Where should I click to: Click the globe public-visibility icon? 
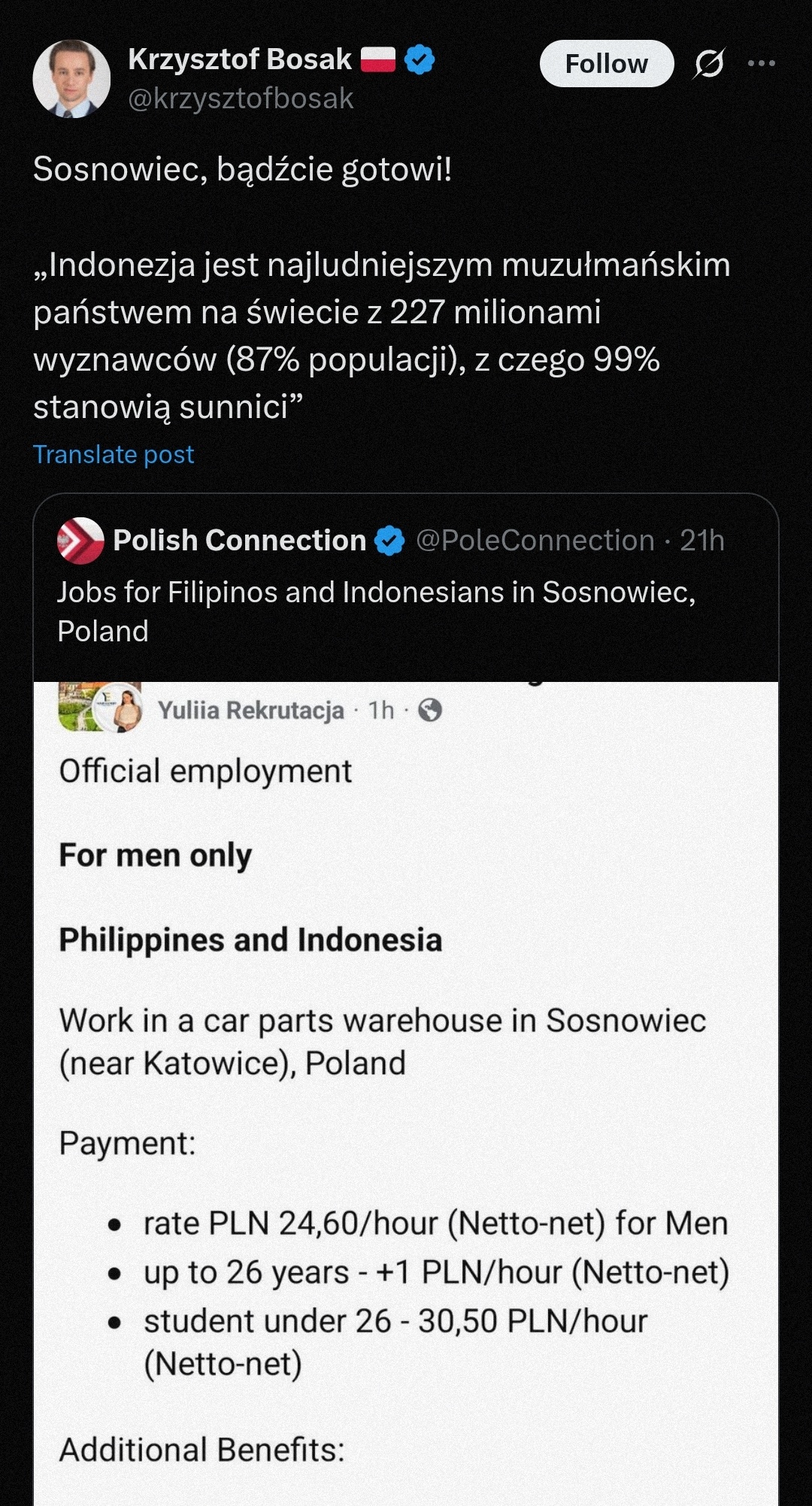point(430,710)
